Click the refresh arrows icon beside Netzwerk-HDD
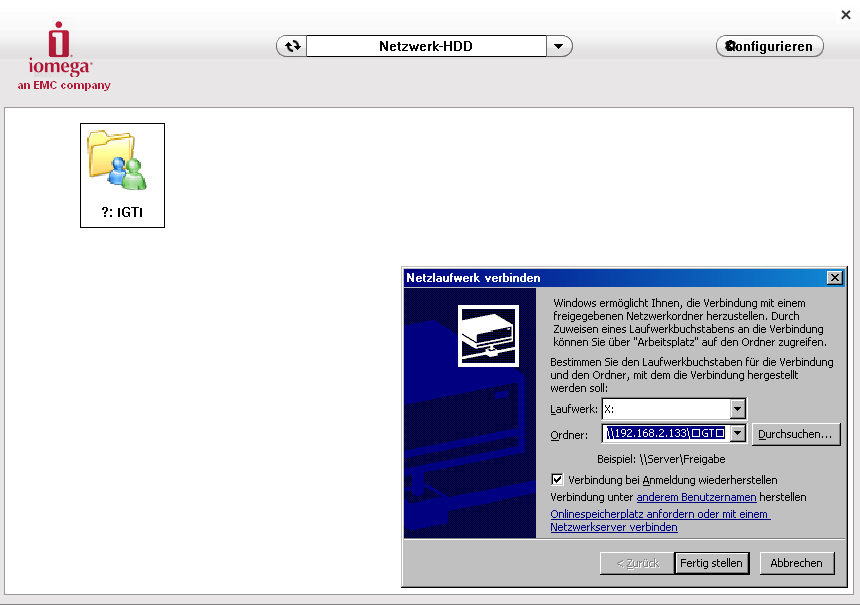 [292, 46]
